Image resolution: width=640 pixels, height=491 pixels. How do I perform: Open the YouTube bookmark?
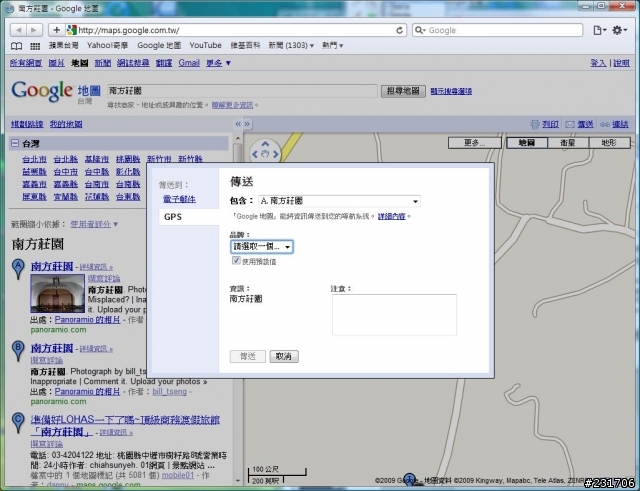pos(205,45)
